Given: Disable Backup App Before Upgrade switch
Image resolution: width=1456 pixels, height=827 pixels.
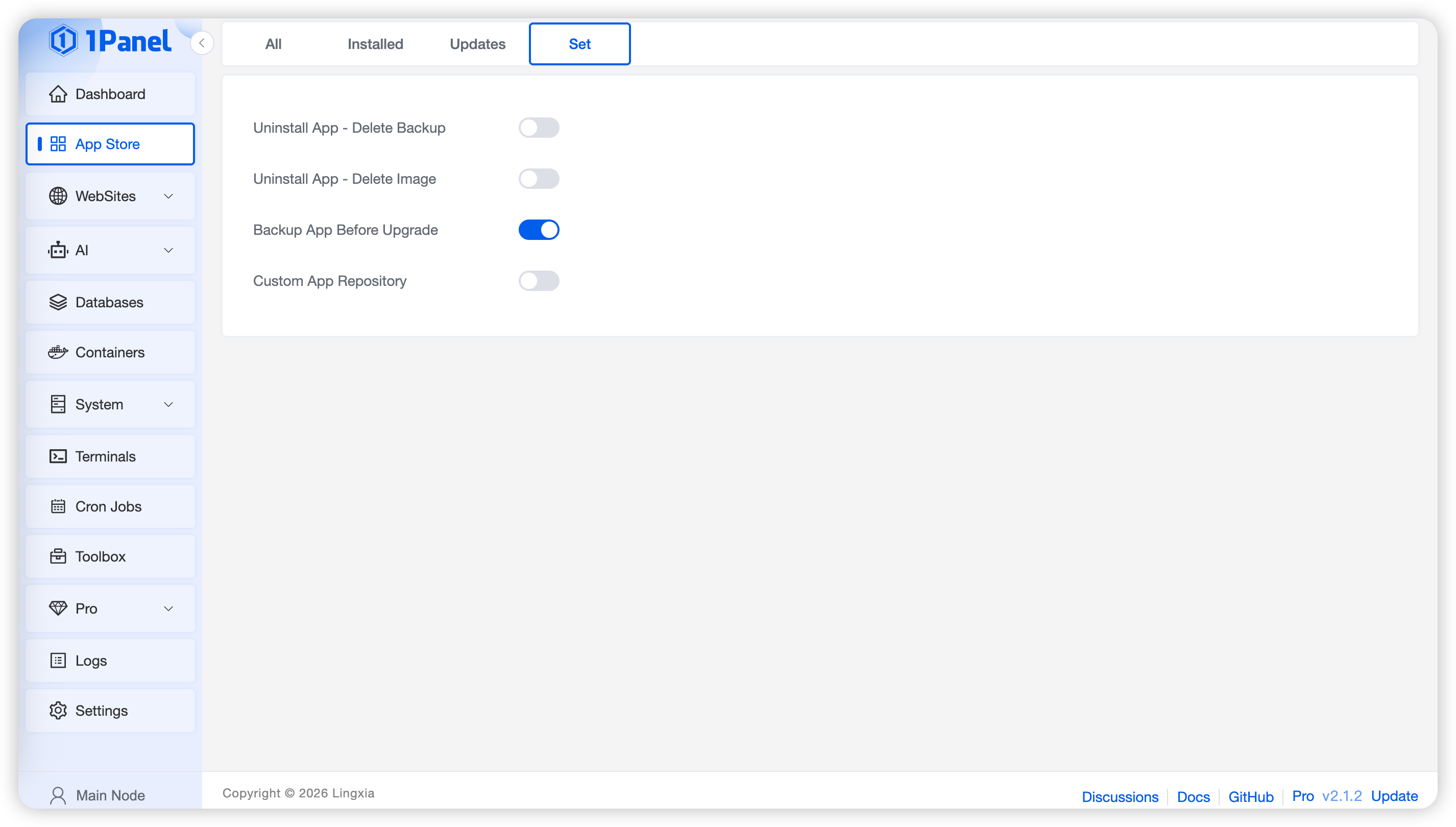Looking at the screenshot, I should pyautogui.click(x=538, y=230).
